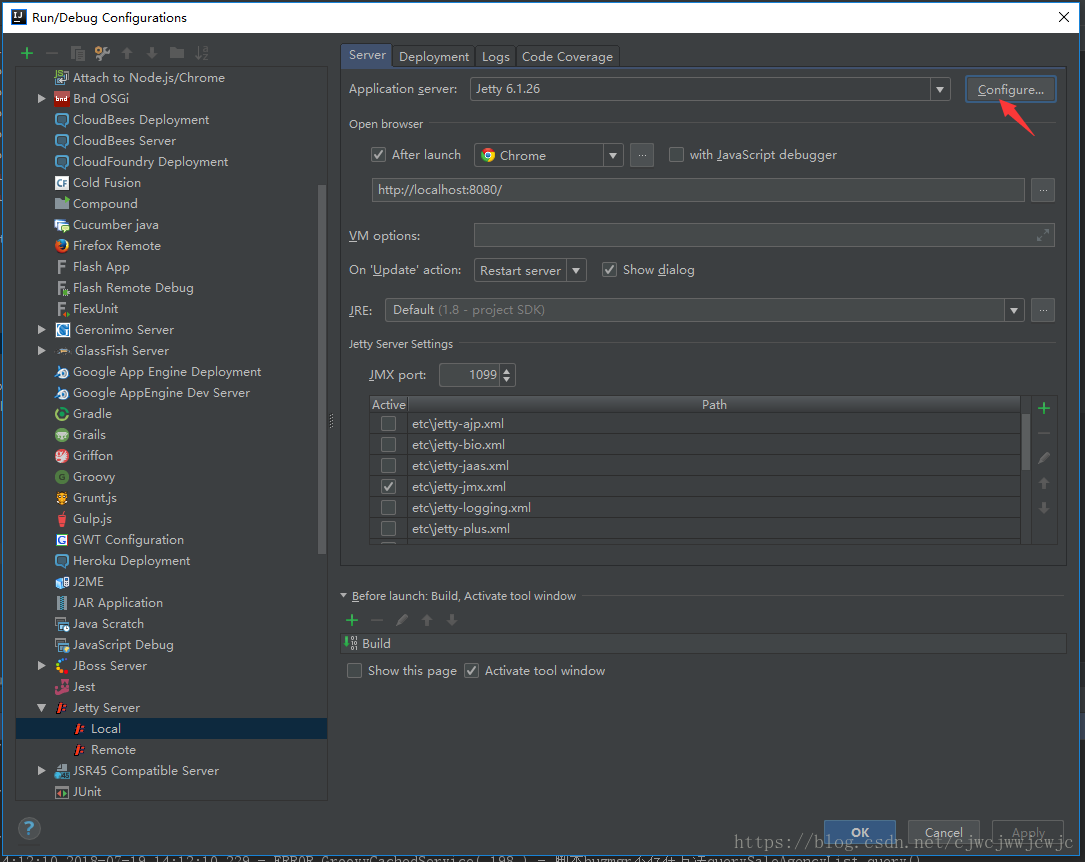Image resolution: width=1085 pixels, height=862 pixels.
Task: Click the copy configuration toolbar icon
Action: (x=78, y=53)
